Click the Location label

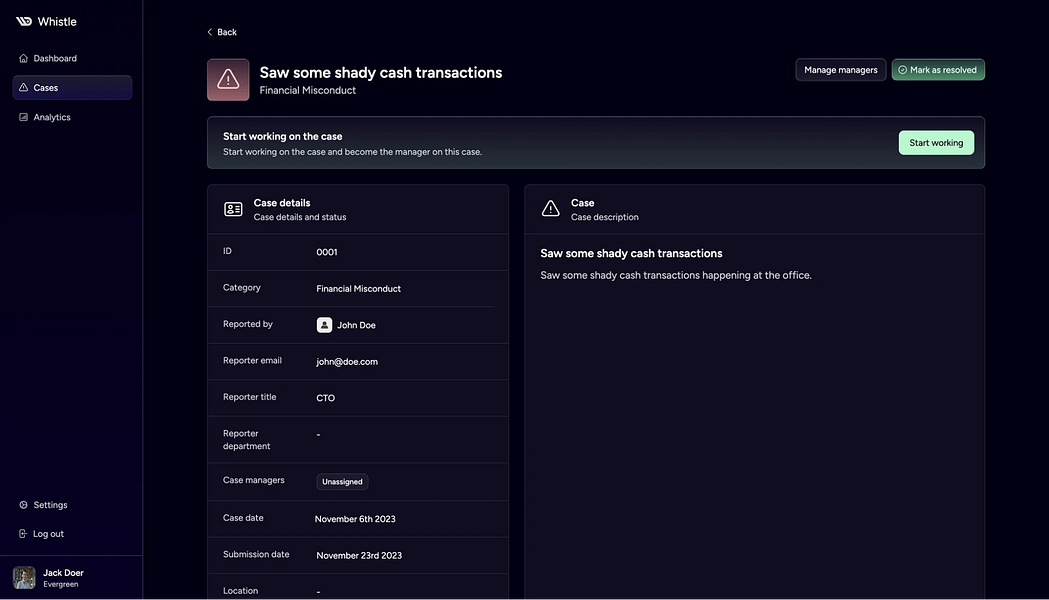[x=240, y=591]
